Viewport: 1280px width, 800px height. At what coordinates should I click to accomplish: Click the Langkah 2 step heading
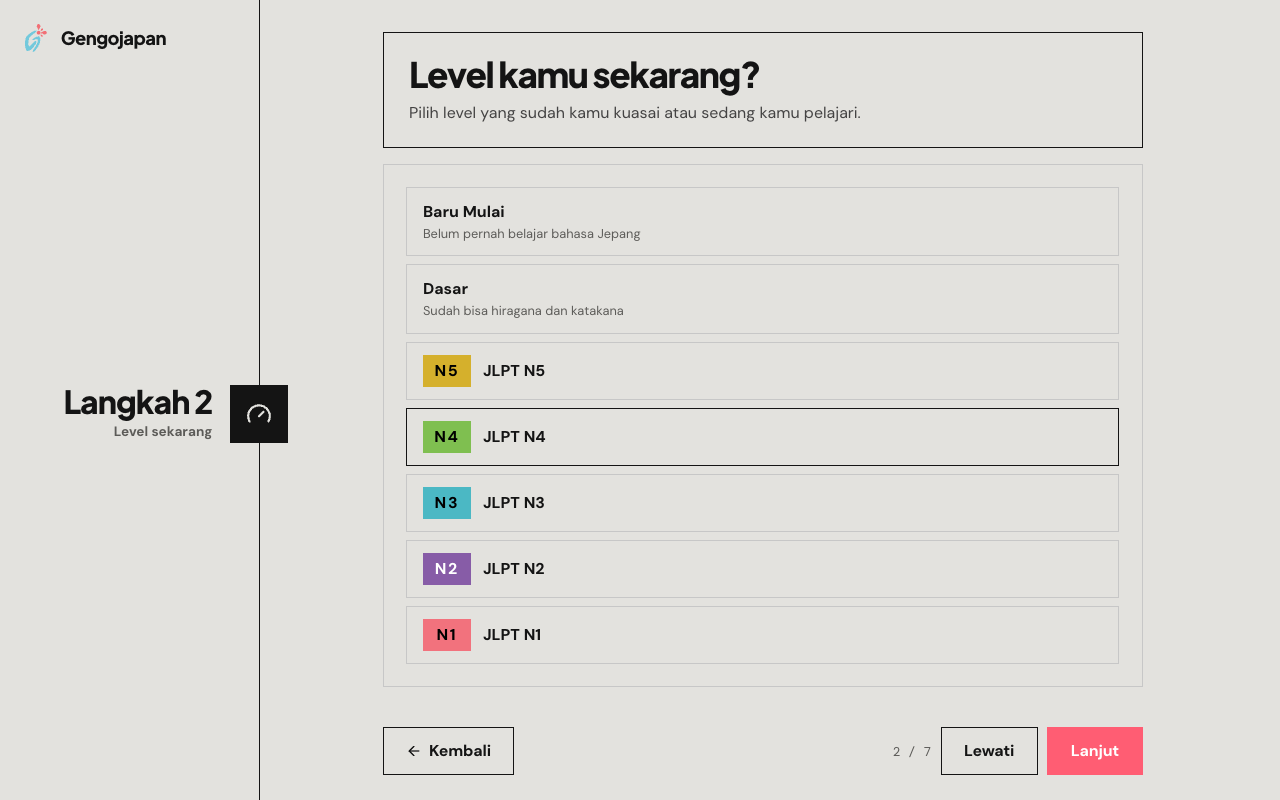138,402
